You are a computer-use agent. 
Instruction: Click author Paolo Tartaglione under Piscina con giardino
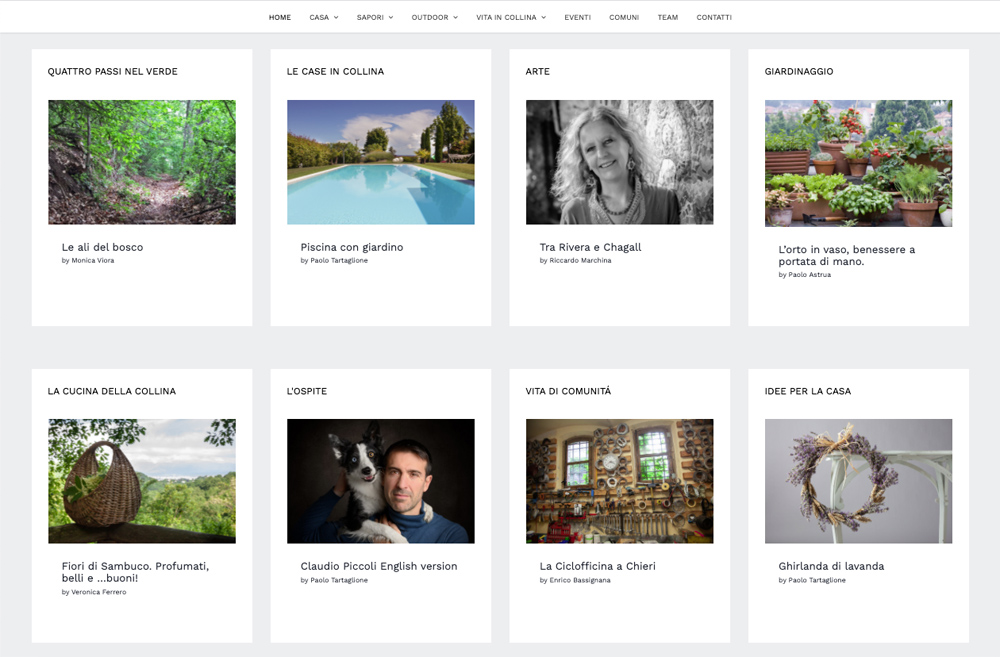339,260
